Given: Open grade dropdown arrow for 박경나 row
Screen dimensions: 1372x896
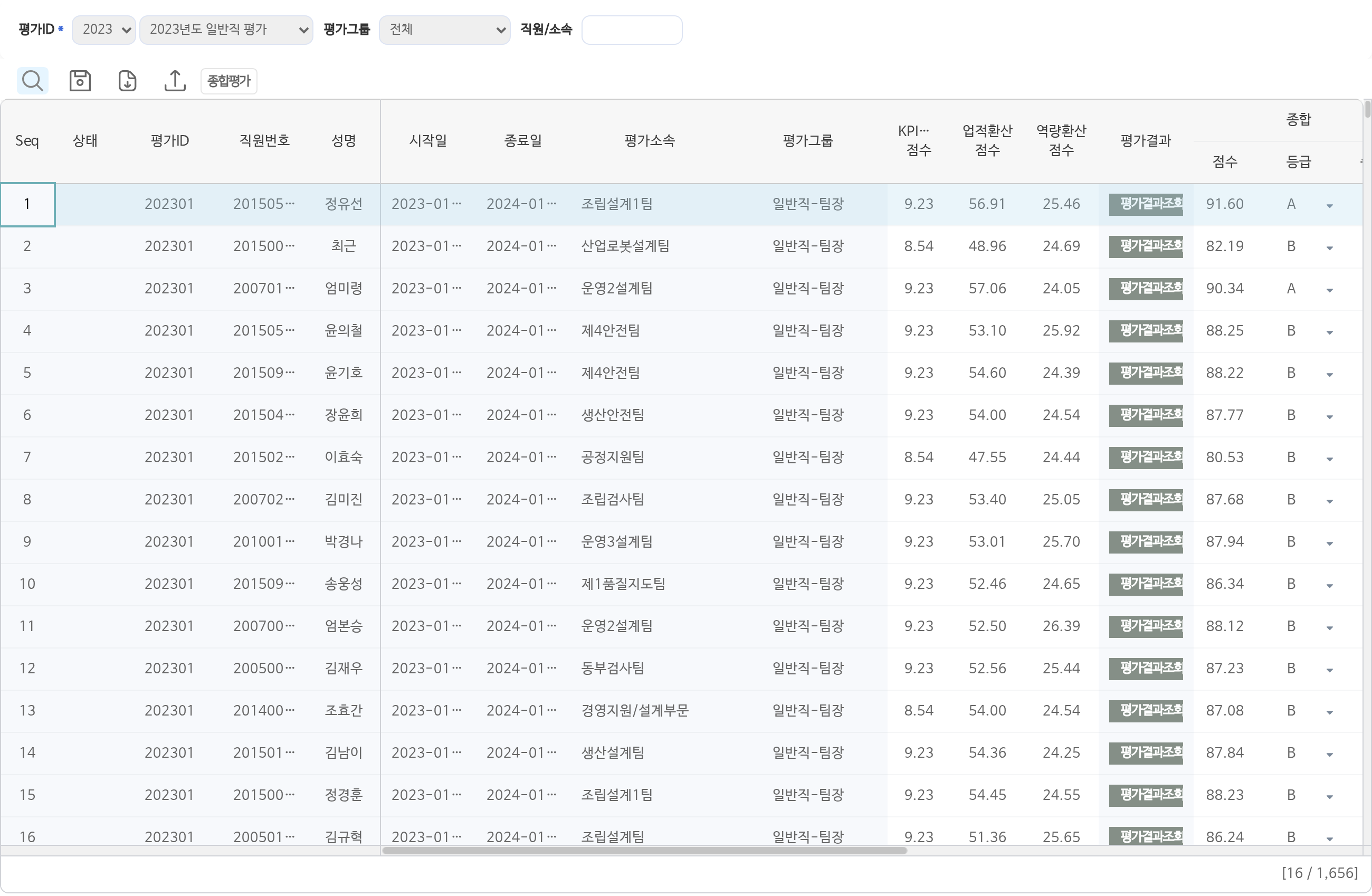Looking at the screenshot, I should (x=1329, y=543).
